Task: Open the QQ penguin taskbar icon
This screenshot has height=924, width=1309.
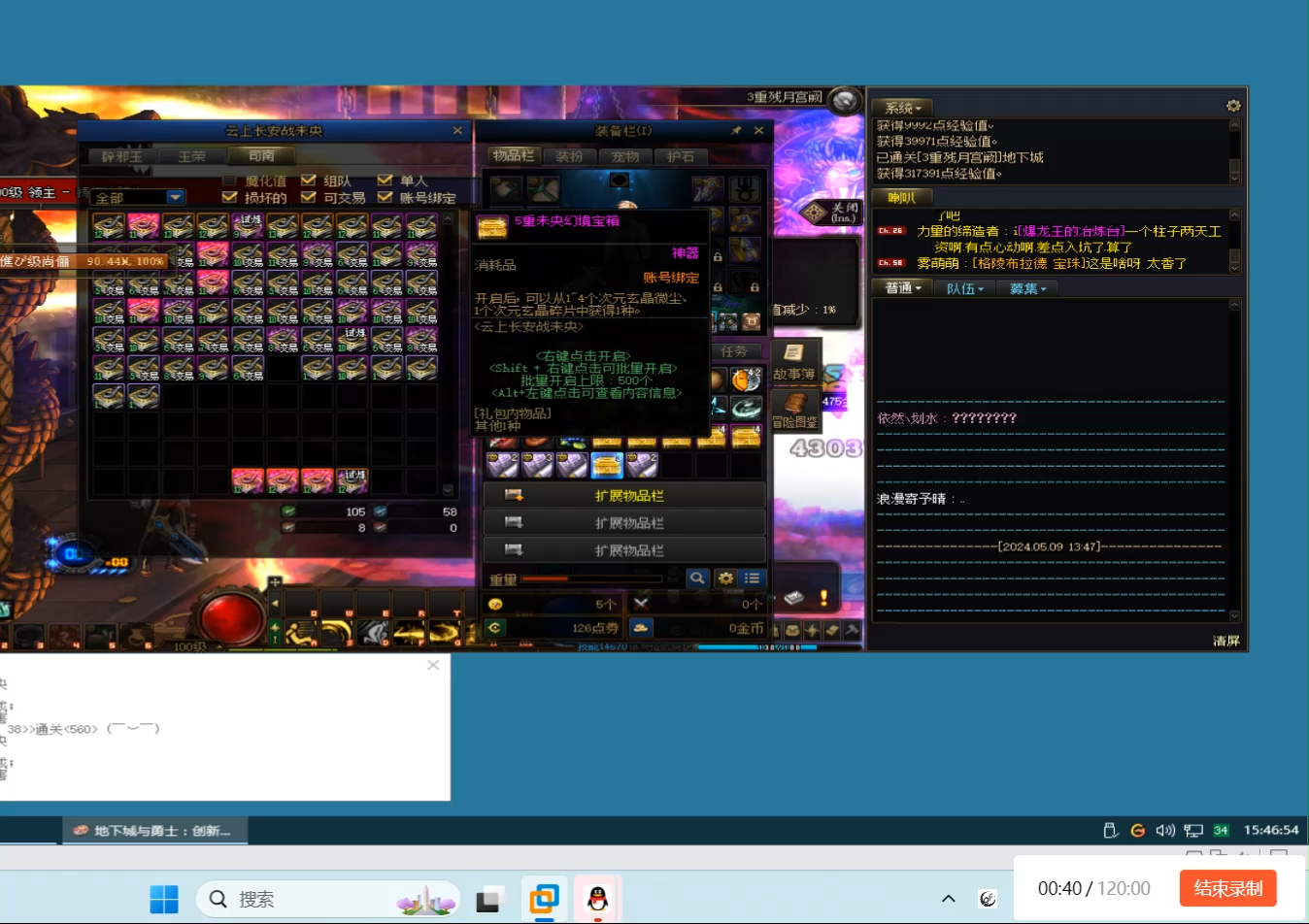Action: [x=597, y=900]
